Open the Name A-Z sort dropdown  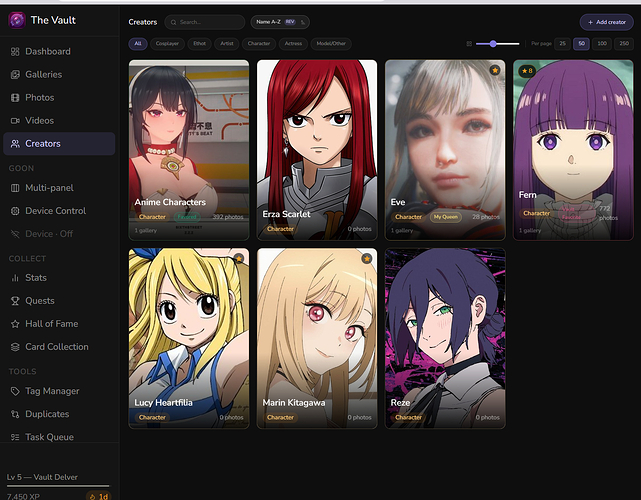pyautogui.click(x=280, y=22)
